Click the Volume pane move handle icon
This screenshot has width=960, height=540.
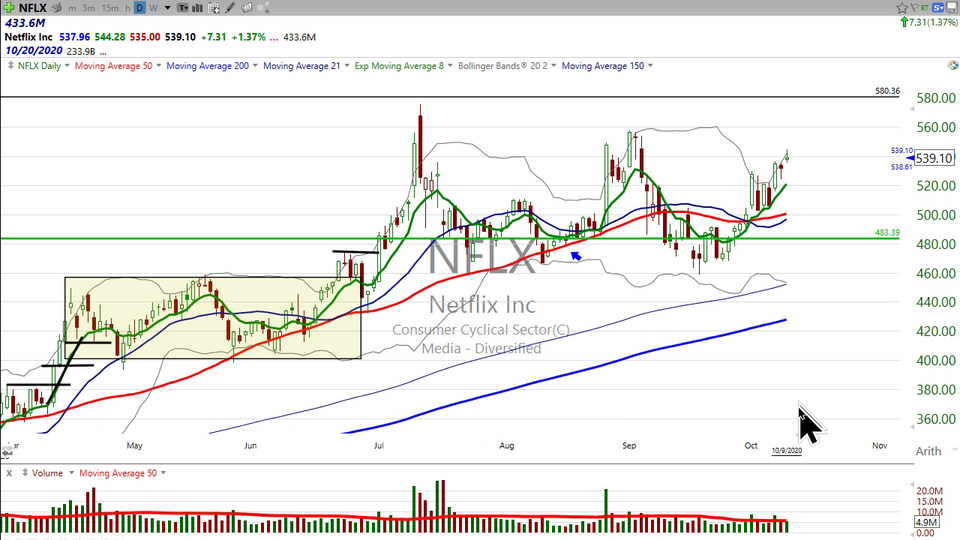pos(25,473)
